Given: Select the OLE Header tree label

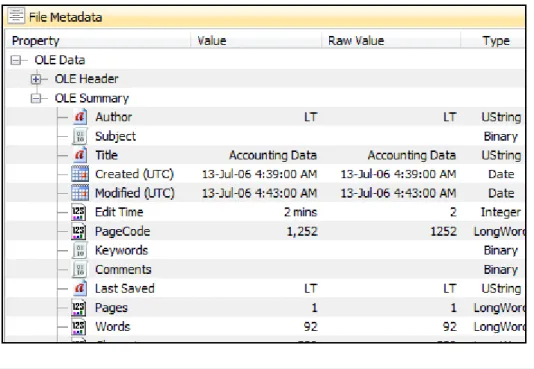Looking at the screenshot, I should 87,79.
